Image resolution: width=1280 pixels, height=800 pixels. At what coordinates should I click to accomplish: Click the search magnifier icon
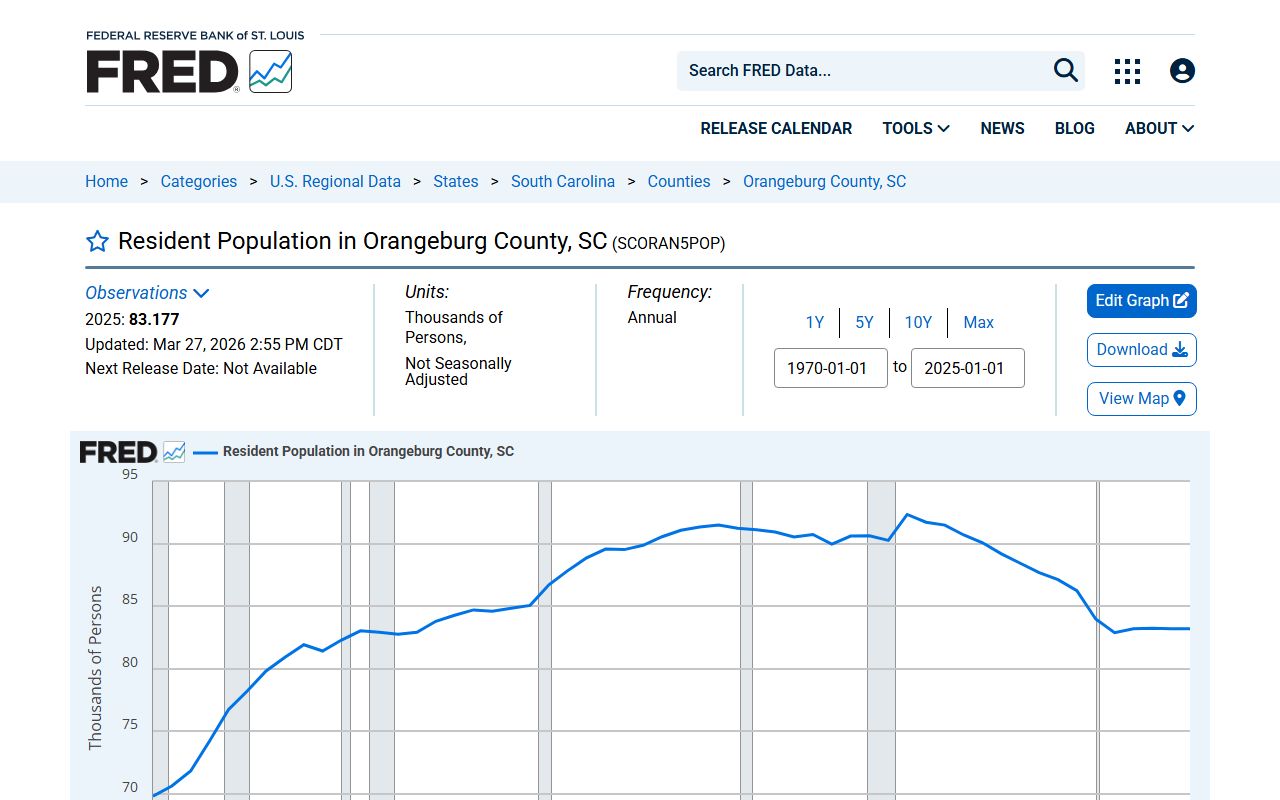click(1066, 70)
